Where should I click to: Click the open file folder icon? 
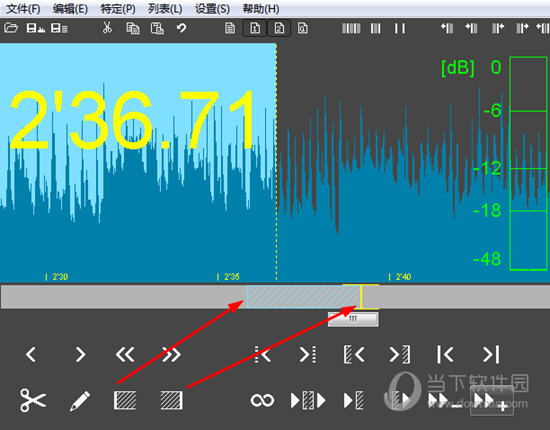click(11, 28)
